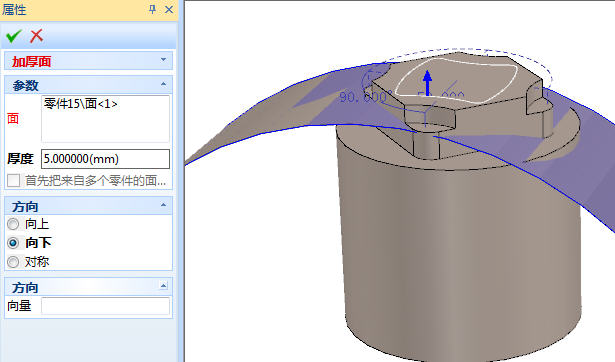
Task: Click the 向量 input field
Action: pos(106,306)
